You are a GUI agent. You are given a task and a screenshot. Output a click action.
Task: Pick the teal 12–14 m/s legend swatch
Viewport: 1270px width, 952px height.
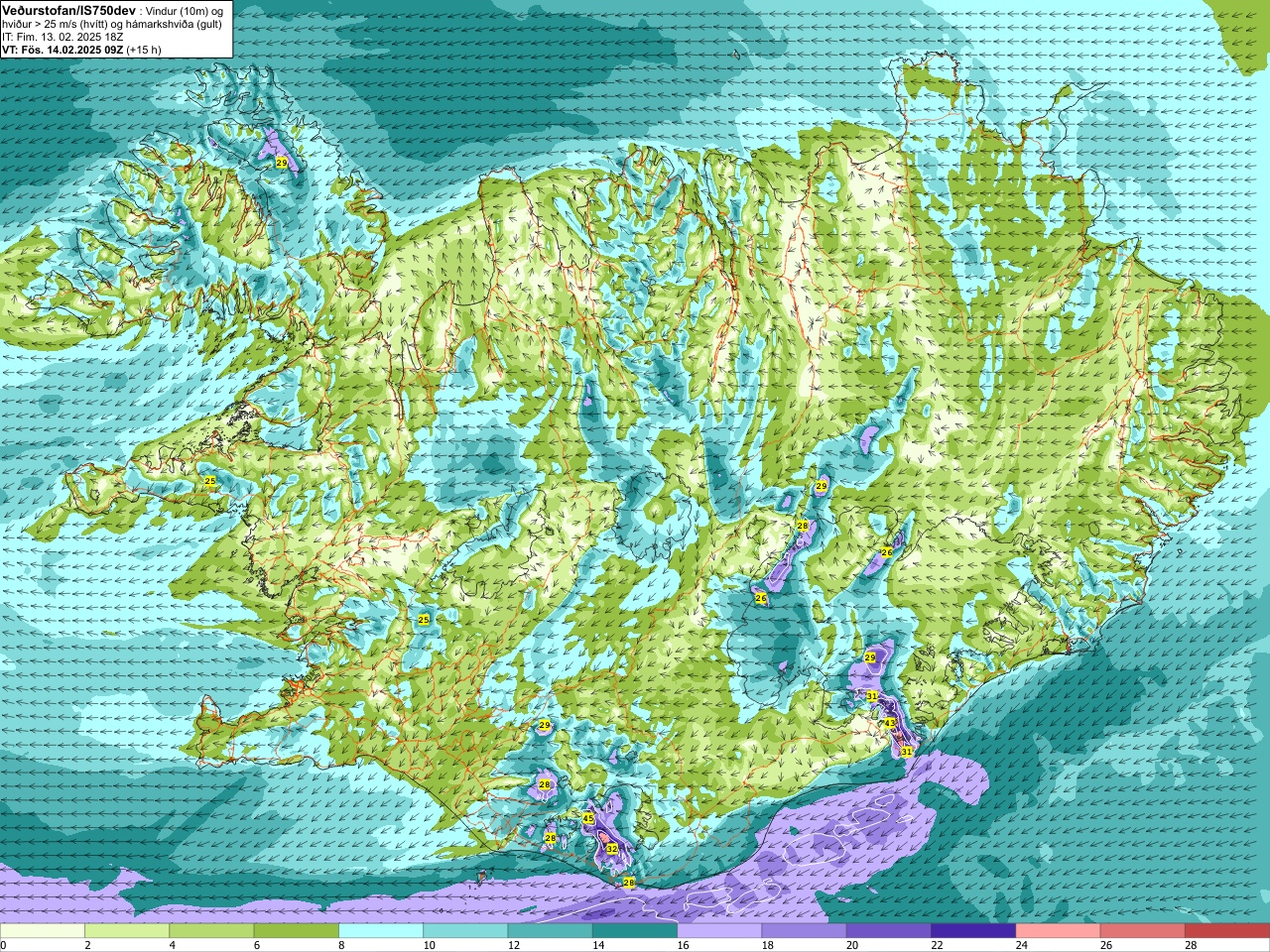(x=550, y=931)
